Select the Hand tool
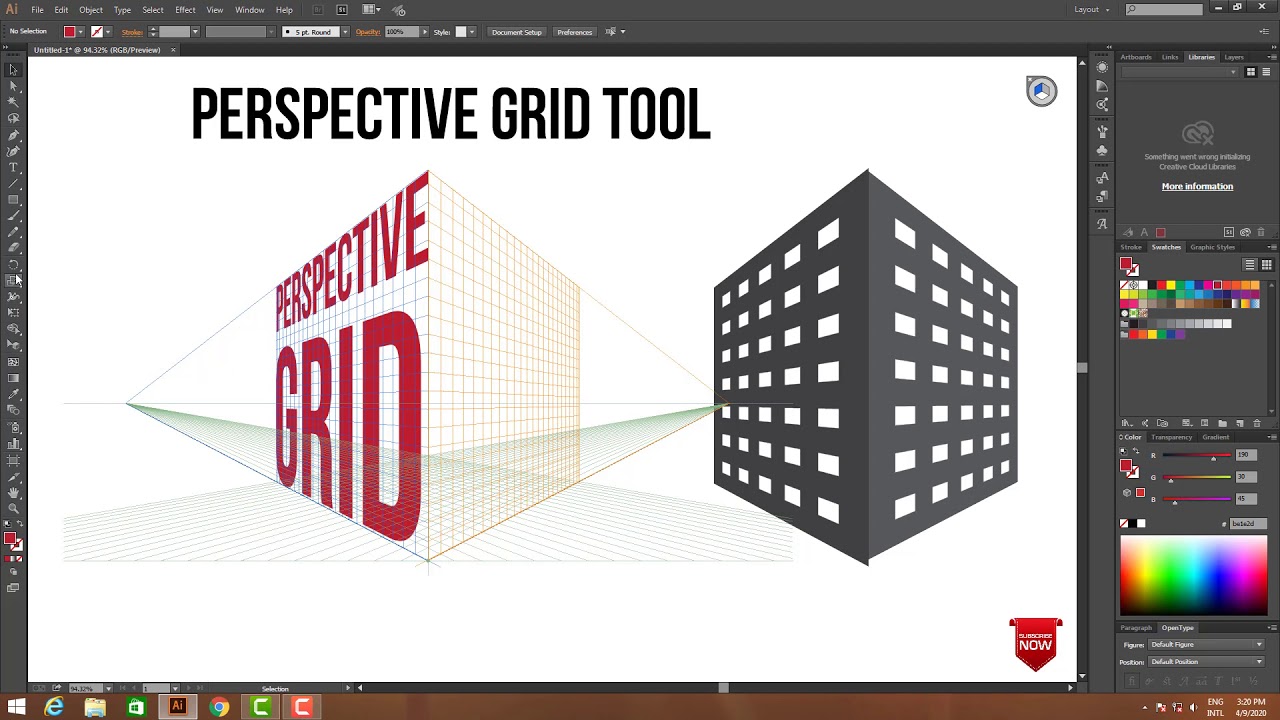This screenshot has width=1280, height=720. click(13, 492)
